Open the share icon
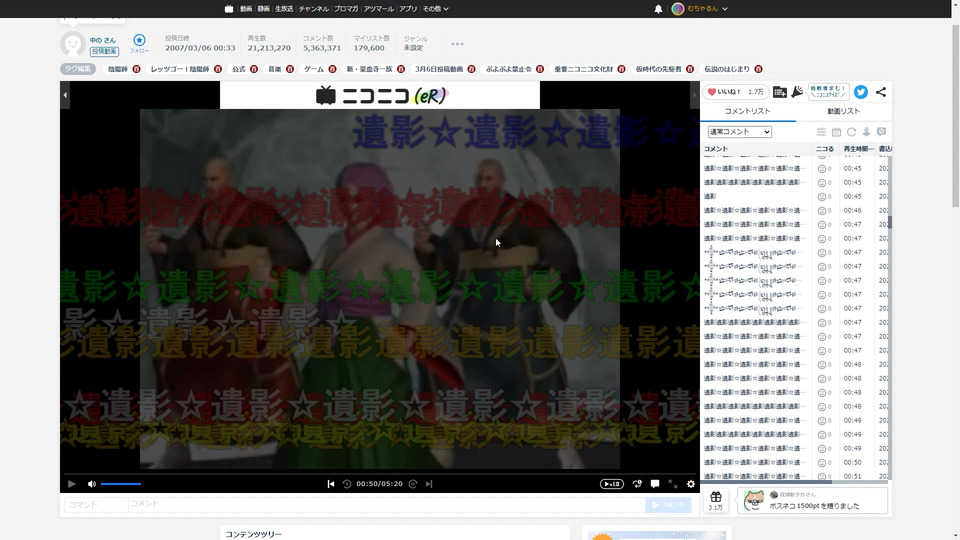The width and height of the screenshot is (960, 540). click(881, 92)
